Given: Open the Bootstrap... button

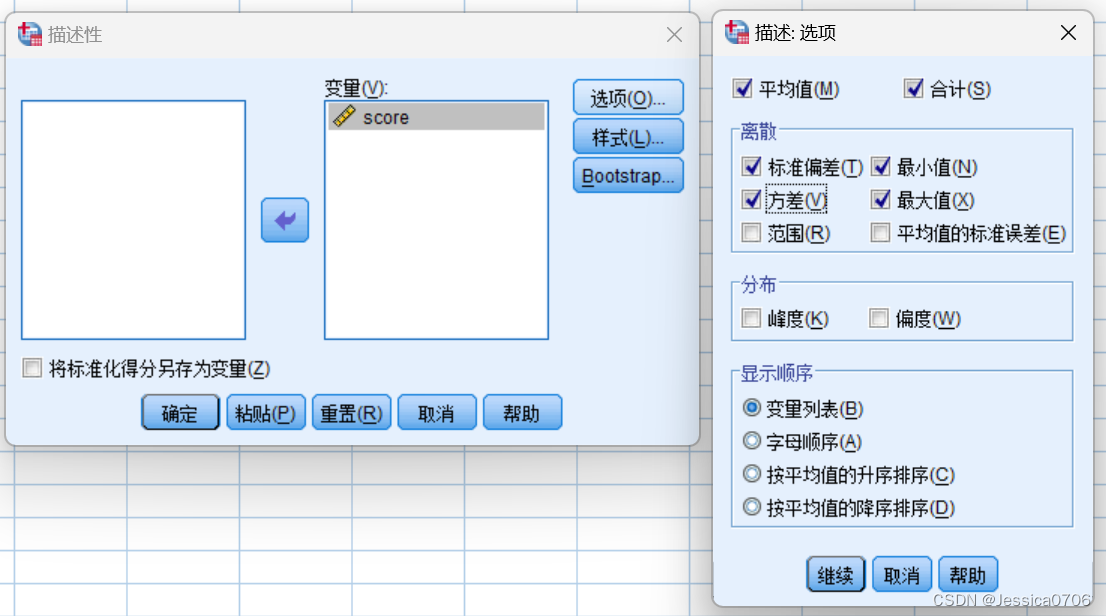Looking at the screenshot, I should [628, 175].
